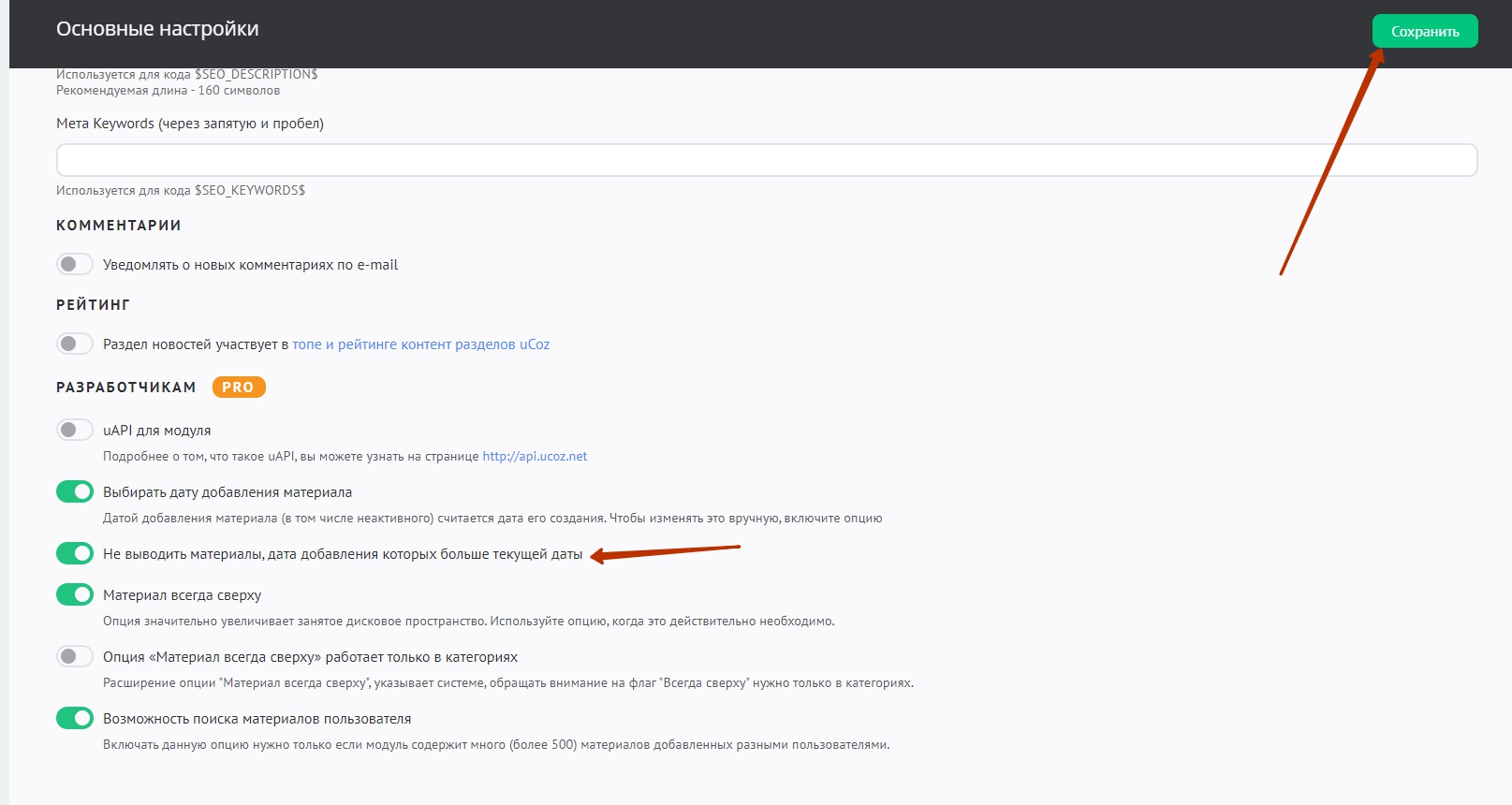Click the Мета Keywords input field
Image resolution: width=1512 pixels, height=805 pixels.
tap(766, 160)
